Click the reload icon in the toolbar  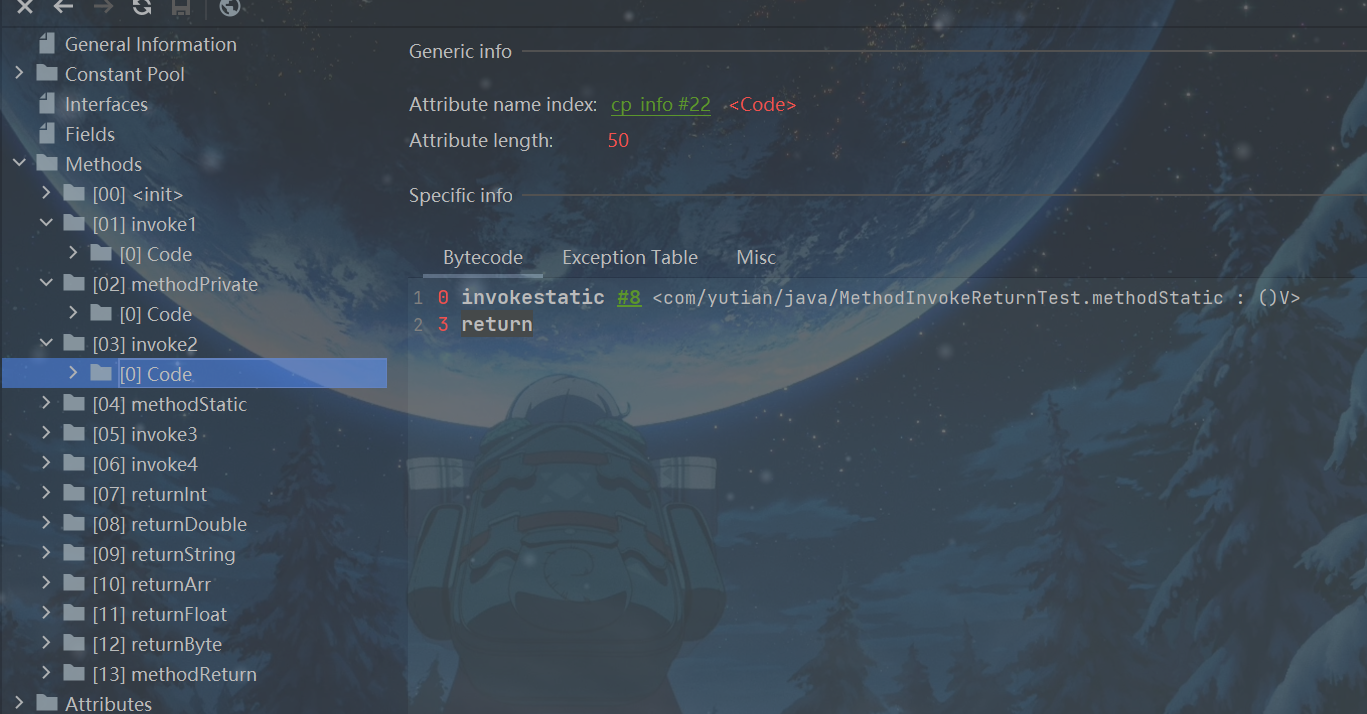(x=142, y=7)
